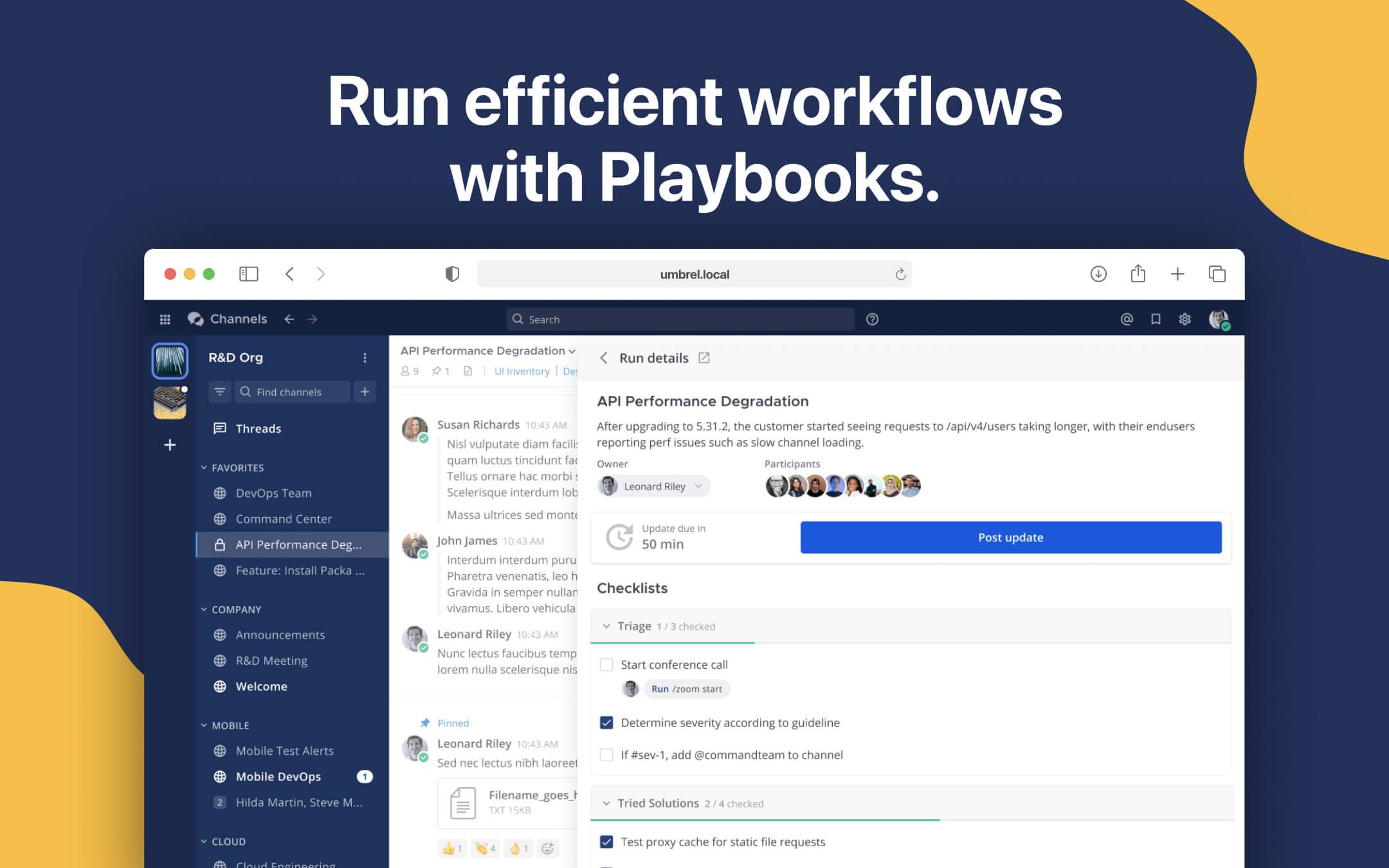Check the Start conference call task
This screenshot has height=868, width=1389.
[x=606, y=664]
